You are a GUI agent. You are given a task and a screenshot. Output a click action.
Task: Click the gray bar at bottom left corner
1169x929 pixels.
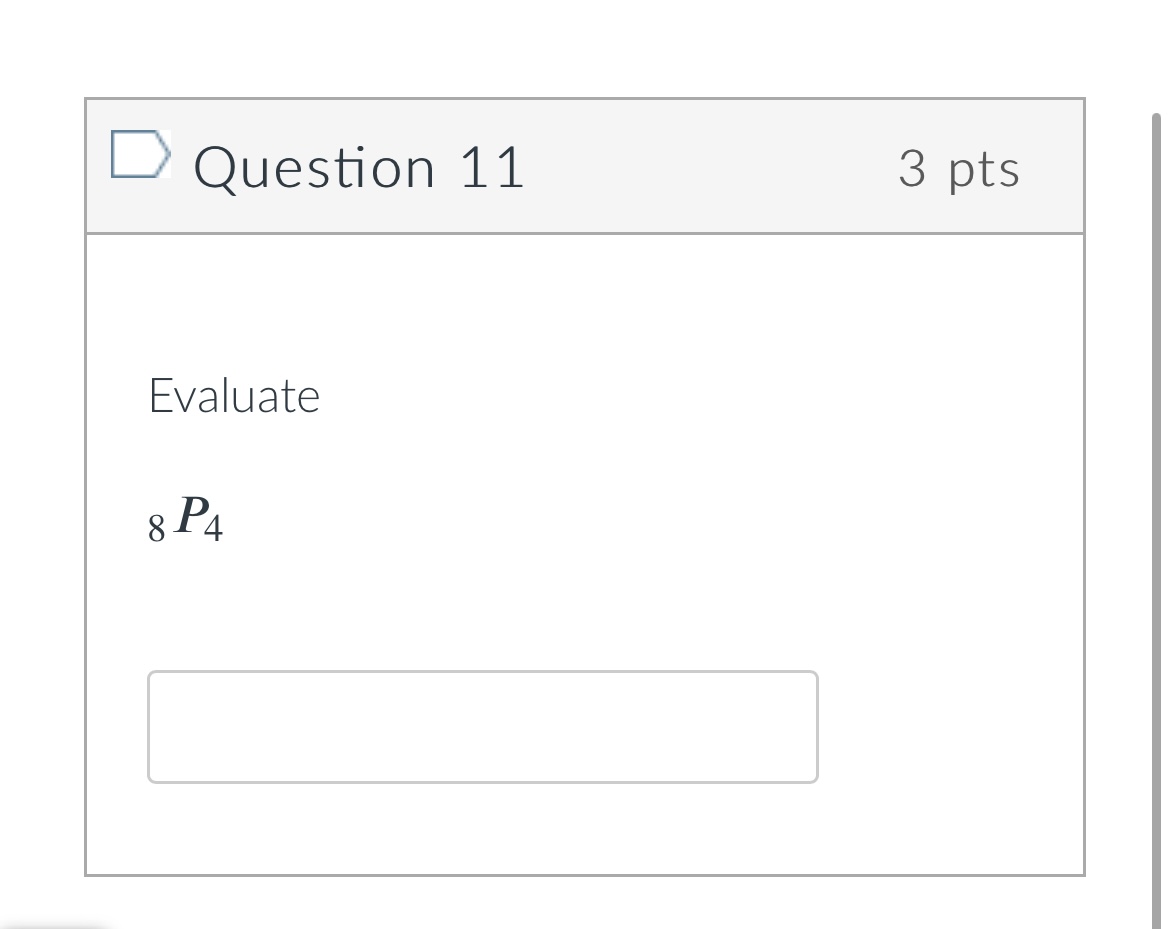point(55,925)
